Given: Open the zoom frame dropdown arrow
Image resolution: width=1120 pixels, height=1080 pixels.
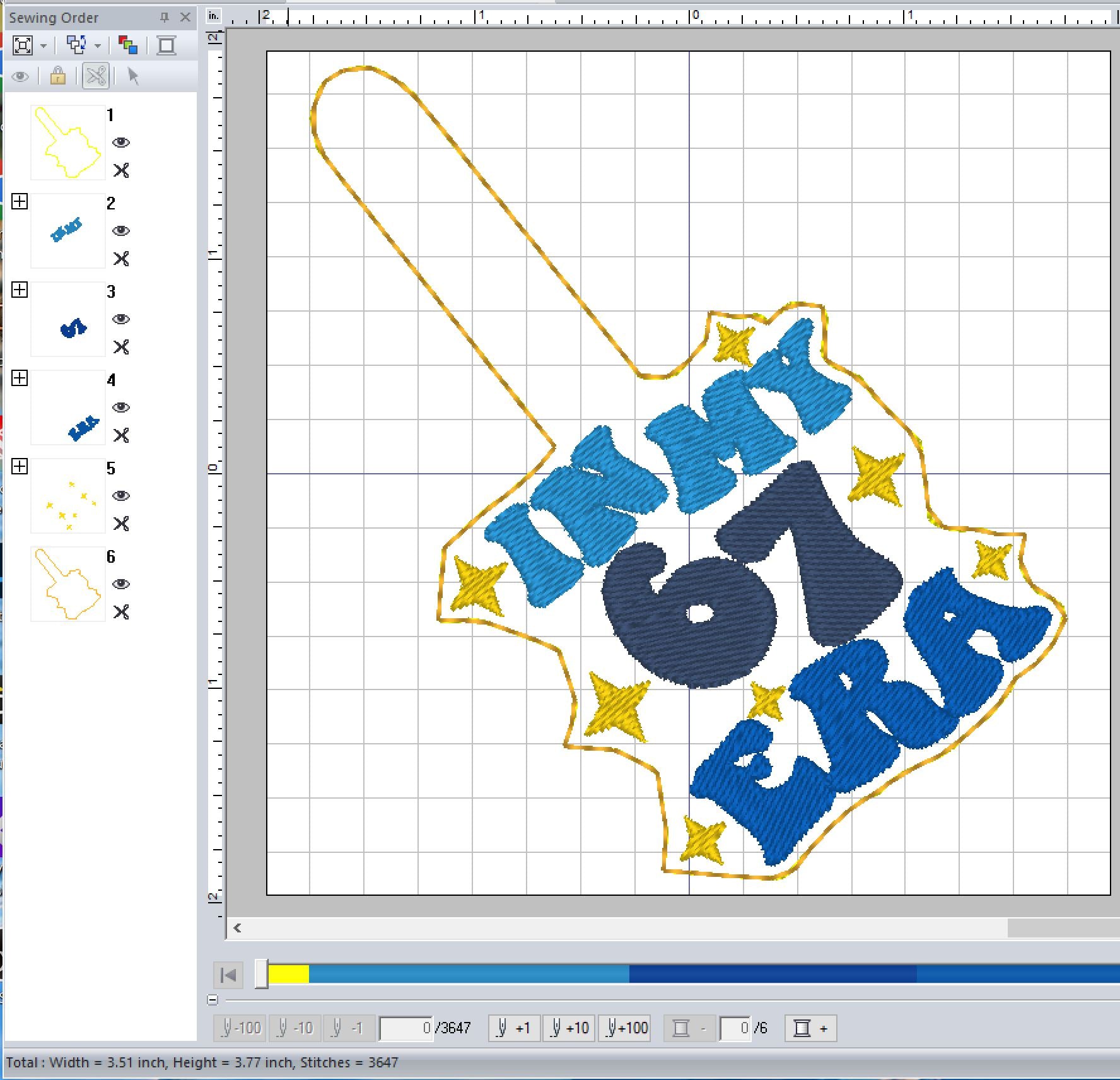Looking at the screenshot, I should click(x=44, y=46).
